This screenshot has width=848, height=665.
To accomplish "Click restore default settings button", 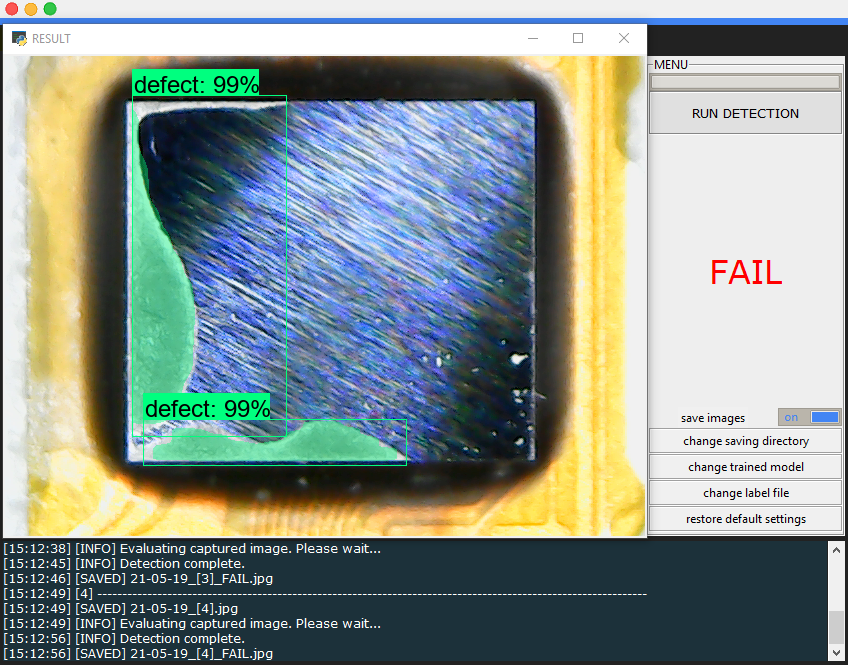I will click(745, 519).
